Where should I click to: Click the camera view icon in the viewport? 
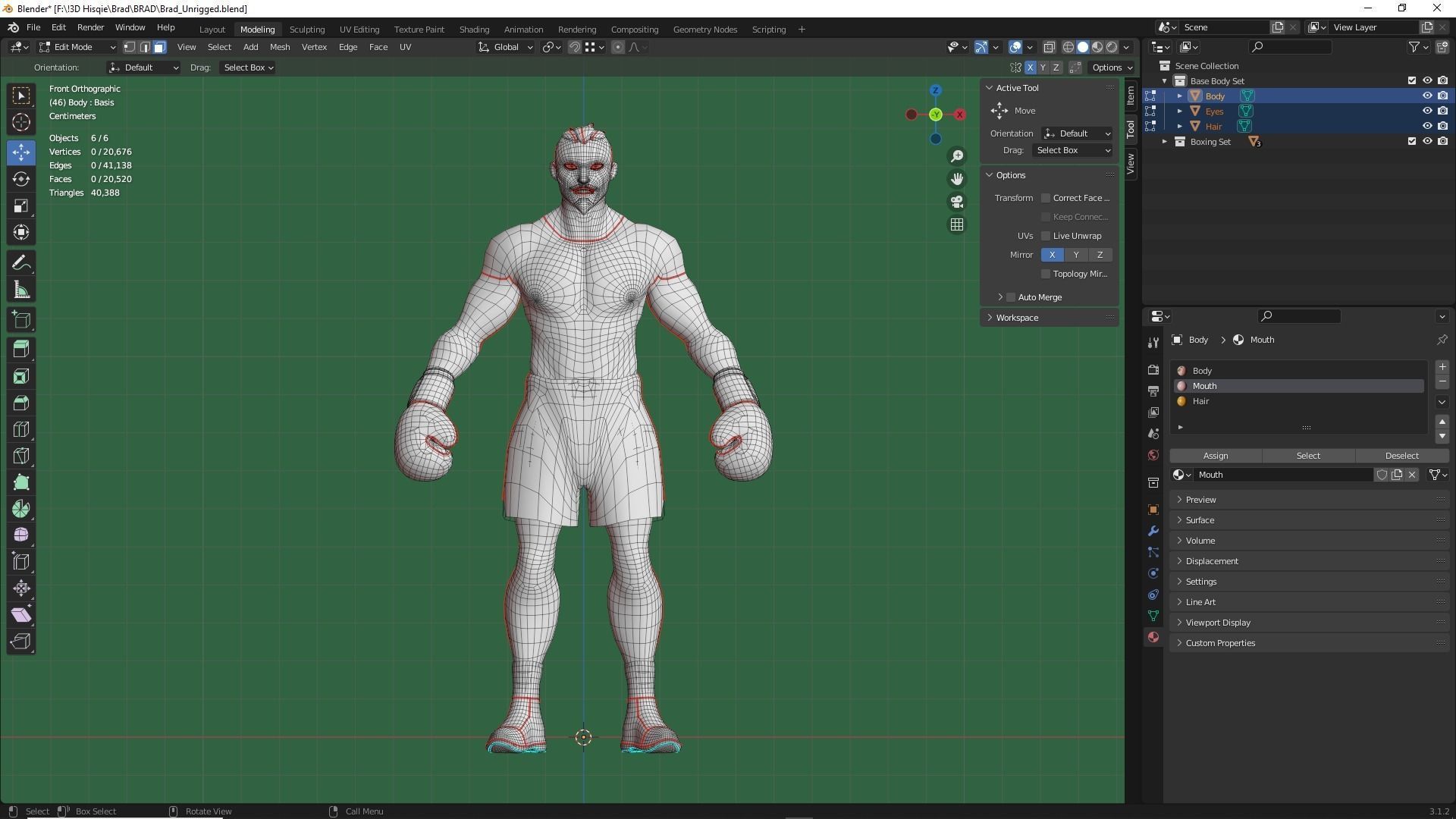(x=957, y=202)
